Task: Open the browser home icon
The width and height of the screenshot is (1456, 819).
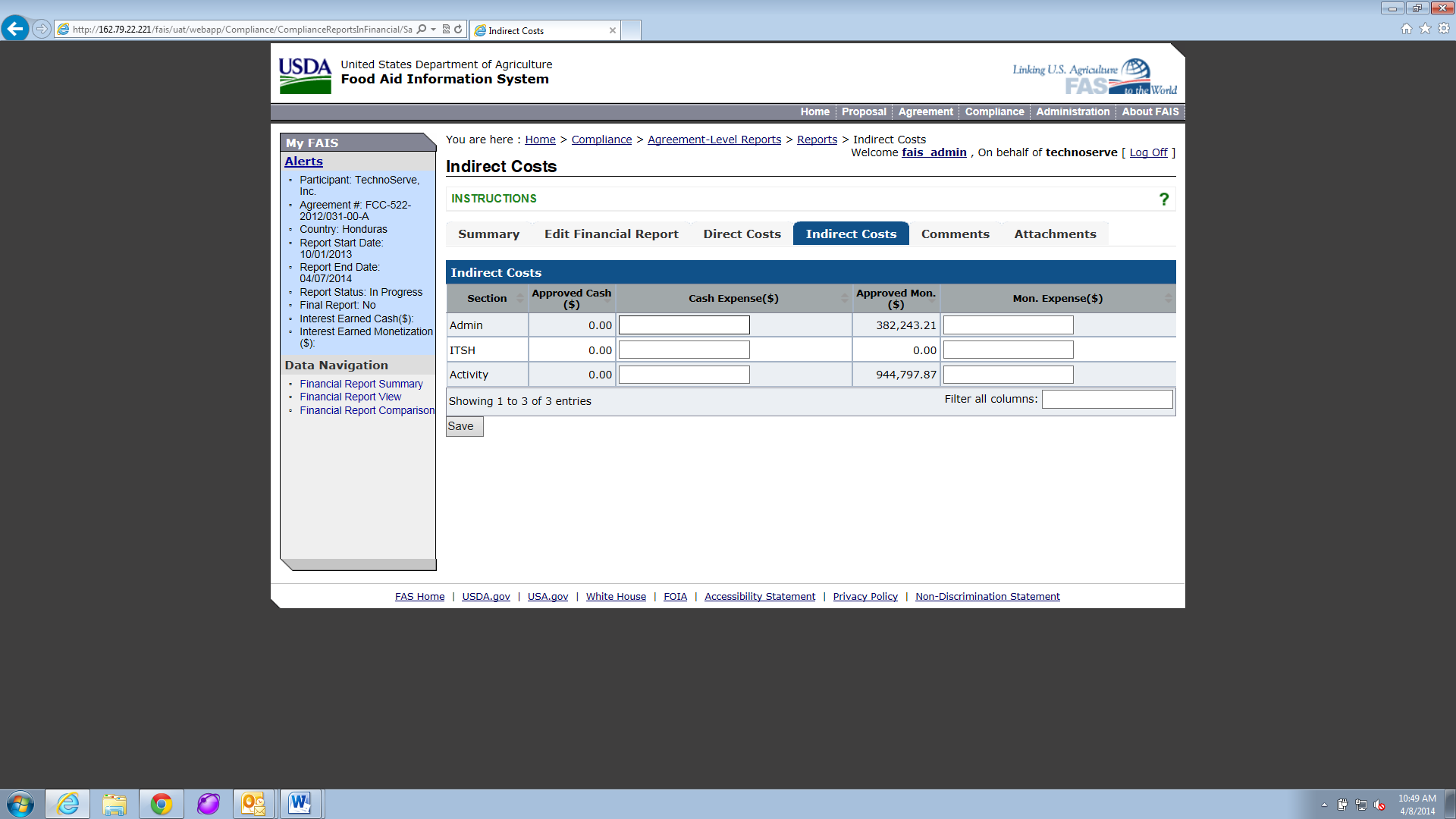Action: [1407, 29]
